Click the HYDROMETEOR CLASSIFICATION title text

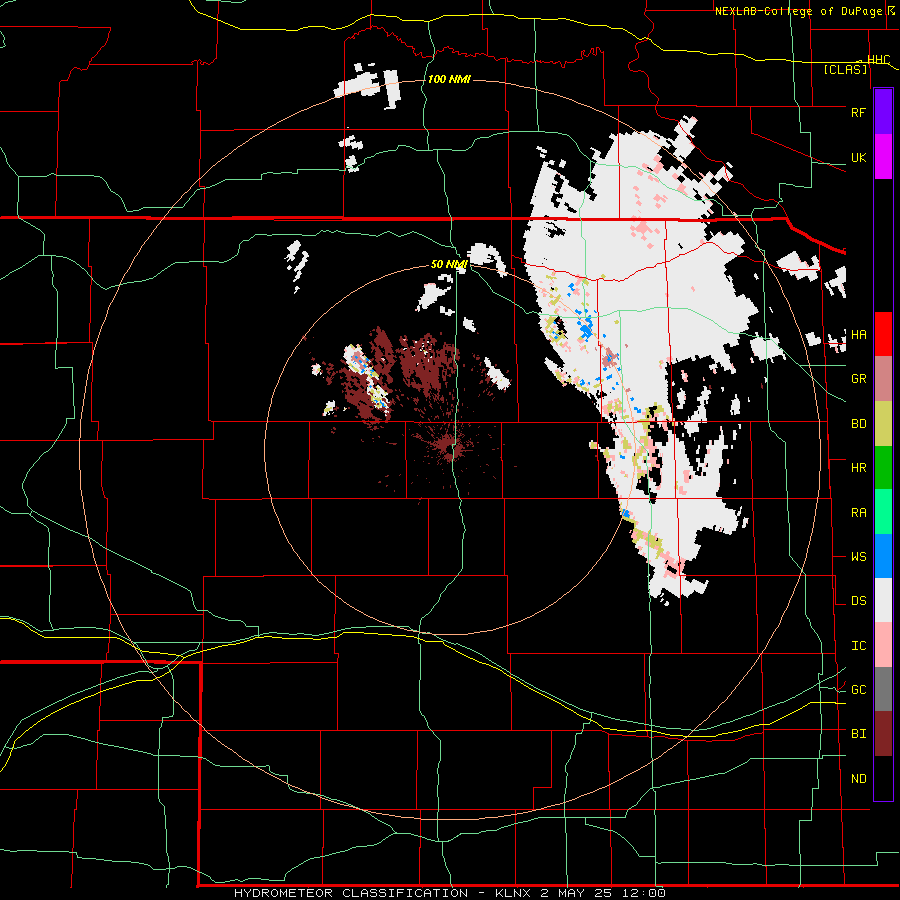(x=351, y=893)
